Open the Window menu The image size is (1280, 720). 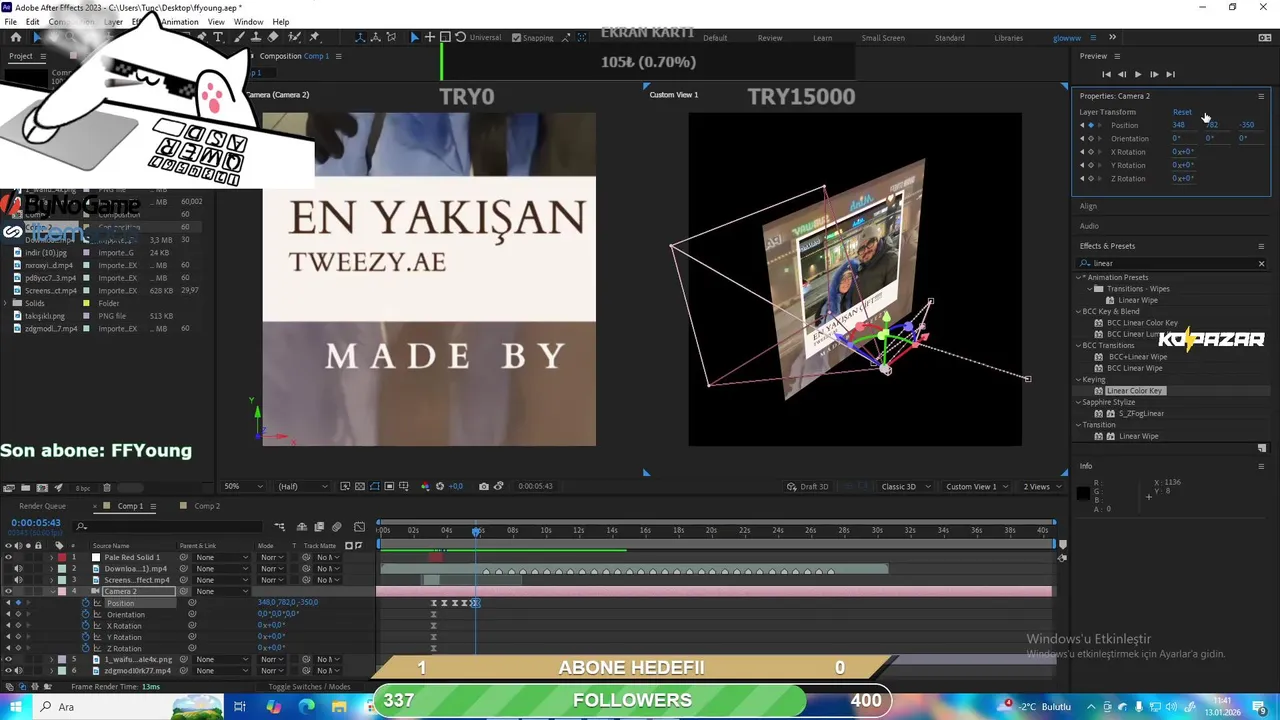click(x=248, y=22)
